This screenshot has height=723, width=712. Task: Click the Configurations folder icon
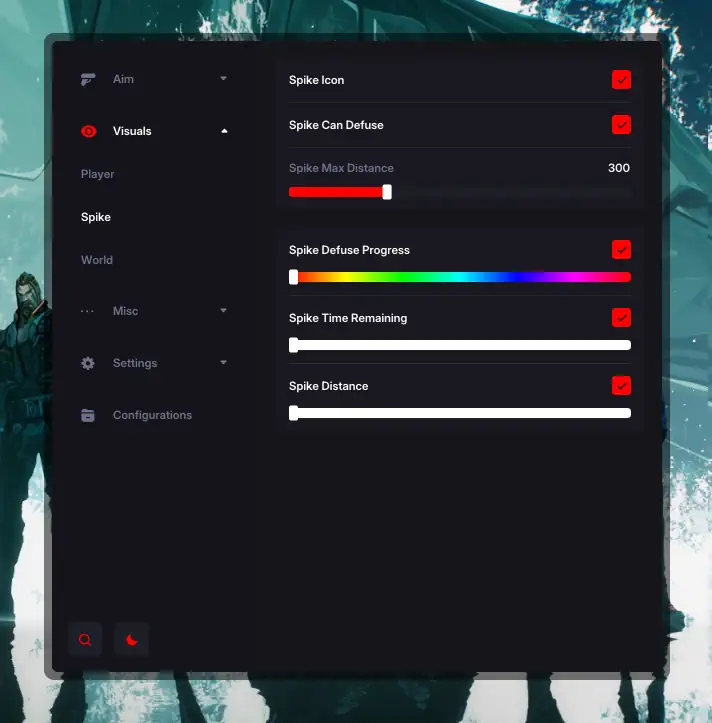[88, 415]
